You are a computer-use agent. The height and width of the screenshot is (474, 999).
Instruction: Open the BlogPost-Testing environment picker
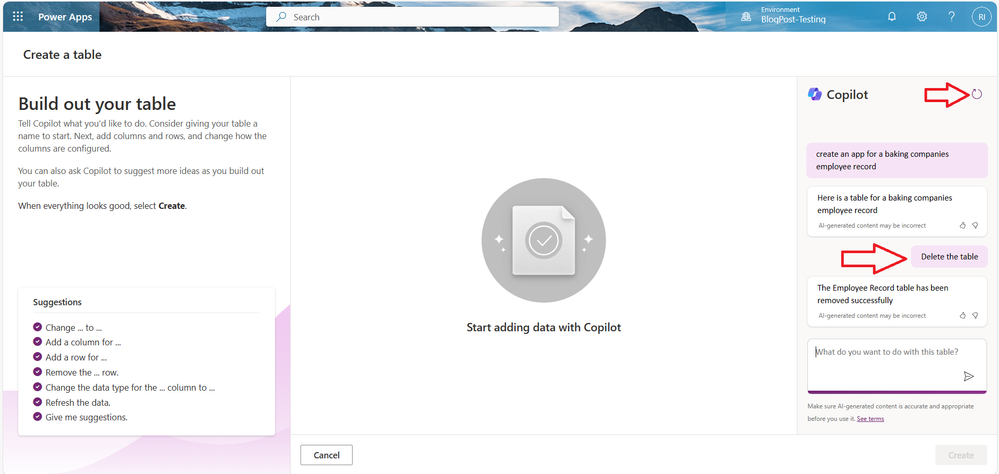tap(793, 15)
